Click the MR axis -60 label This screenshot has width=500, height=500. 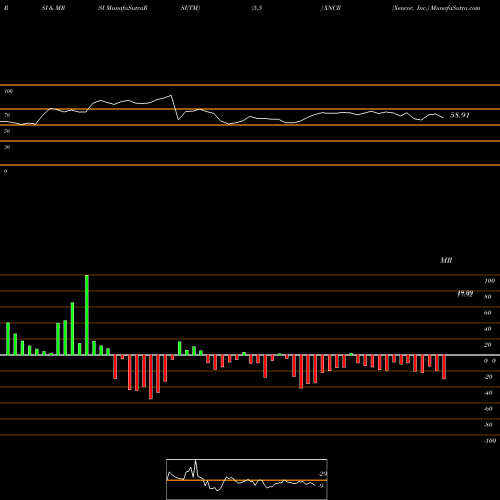[488, 409]
